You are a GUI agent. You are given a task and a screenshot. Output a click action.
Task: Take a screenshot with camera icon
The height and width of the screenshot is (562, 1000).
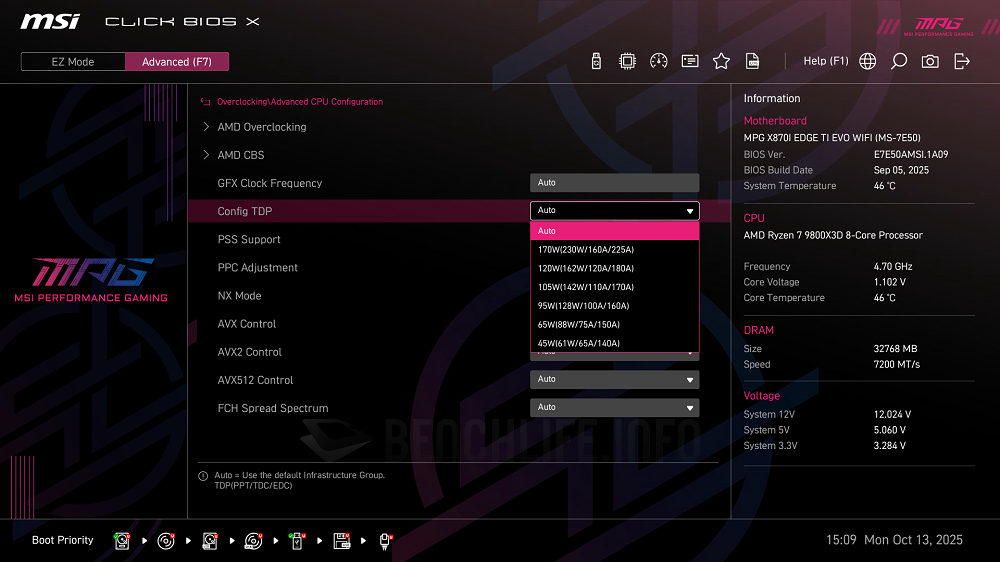pyautogui.click(x=930, y=61)
